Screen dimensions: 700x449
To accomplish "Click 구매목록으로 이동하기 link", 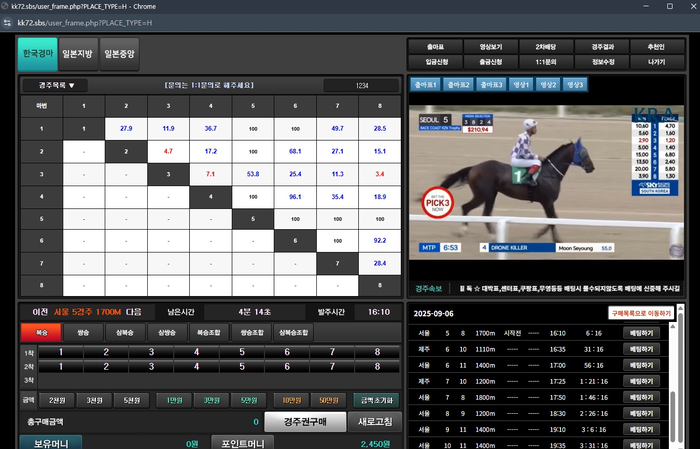I will (x=643, y=313).
